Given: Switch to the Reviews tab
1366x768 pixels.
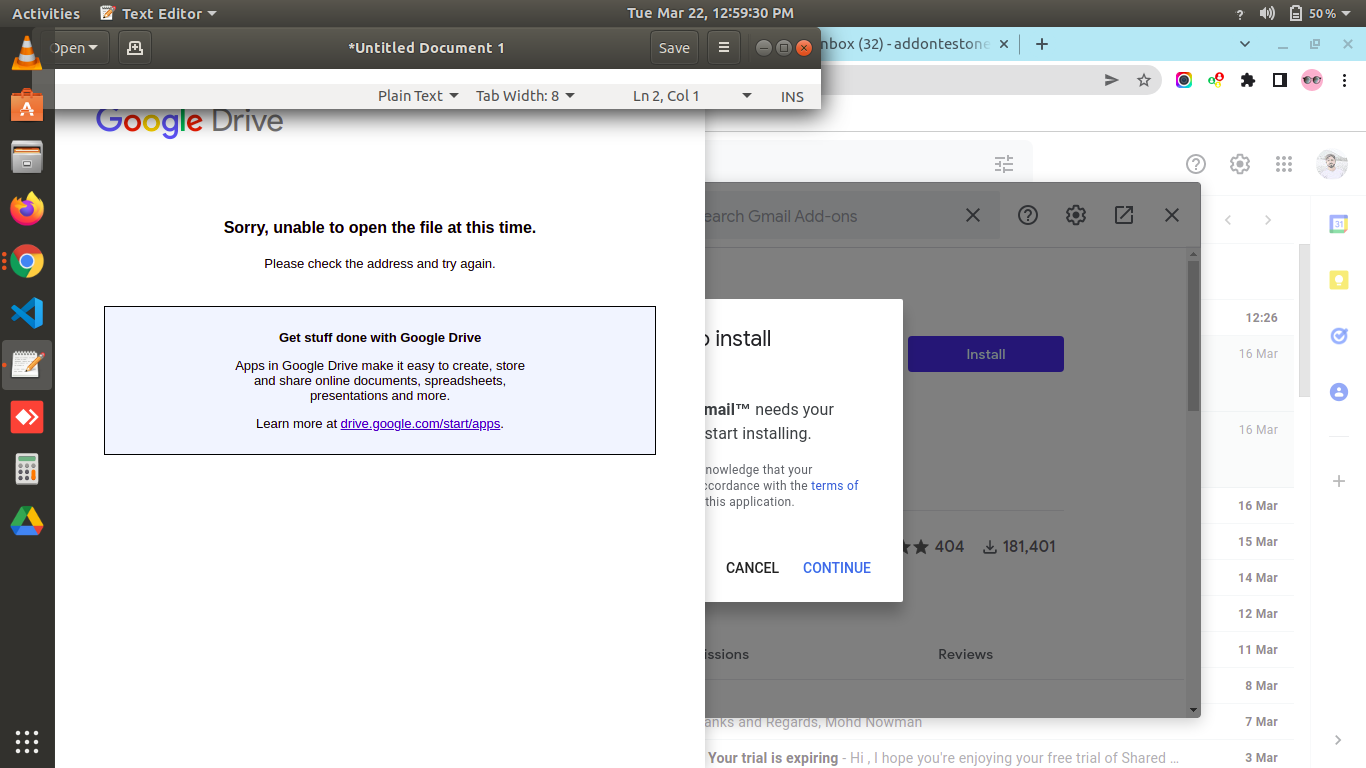Looking at the screenshot, I should point(965,654).
